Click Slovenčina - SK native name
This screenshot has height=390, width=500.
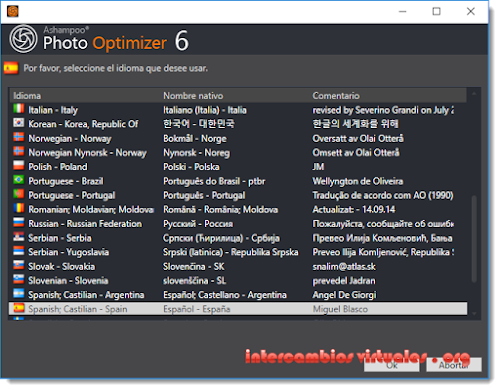[193, 267]
